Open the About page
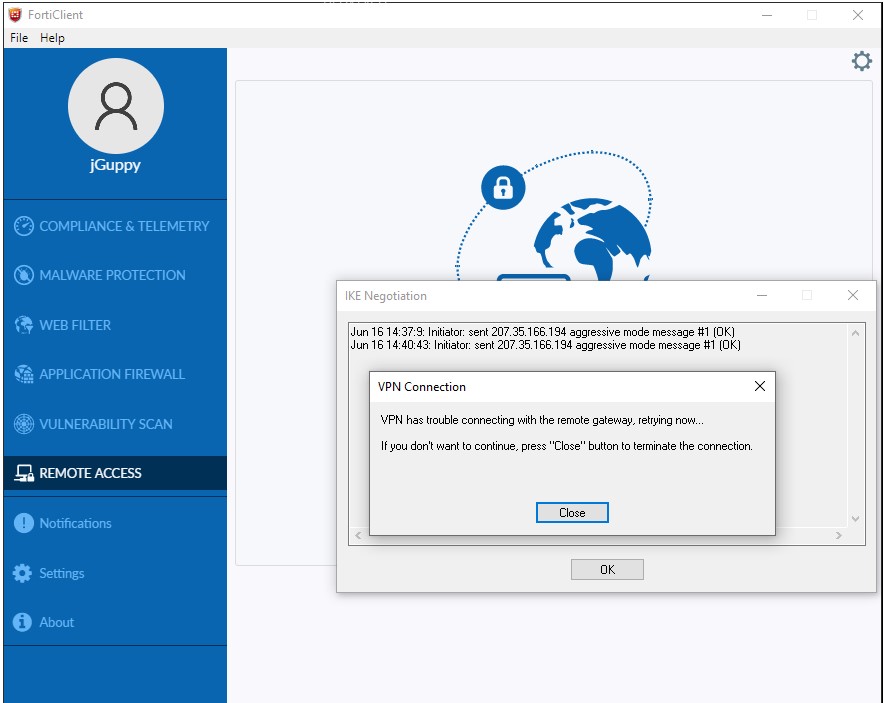 click(115, 622)
